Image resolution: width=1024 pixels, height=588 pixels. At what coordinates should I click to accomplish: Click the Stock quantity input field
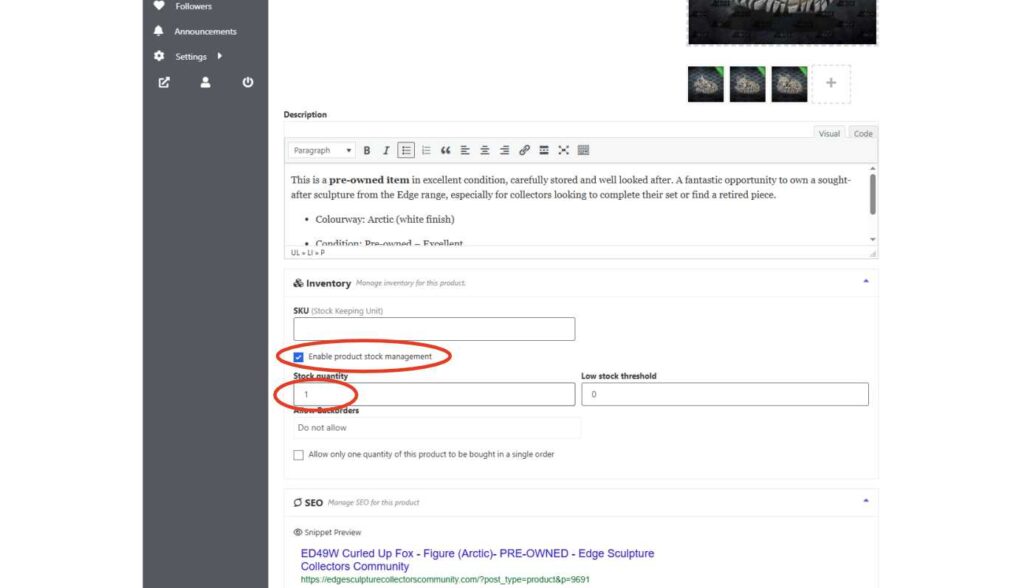[434, 395]
